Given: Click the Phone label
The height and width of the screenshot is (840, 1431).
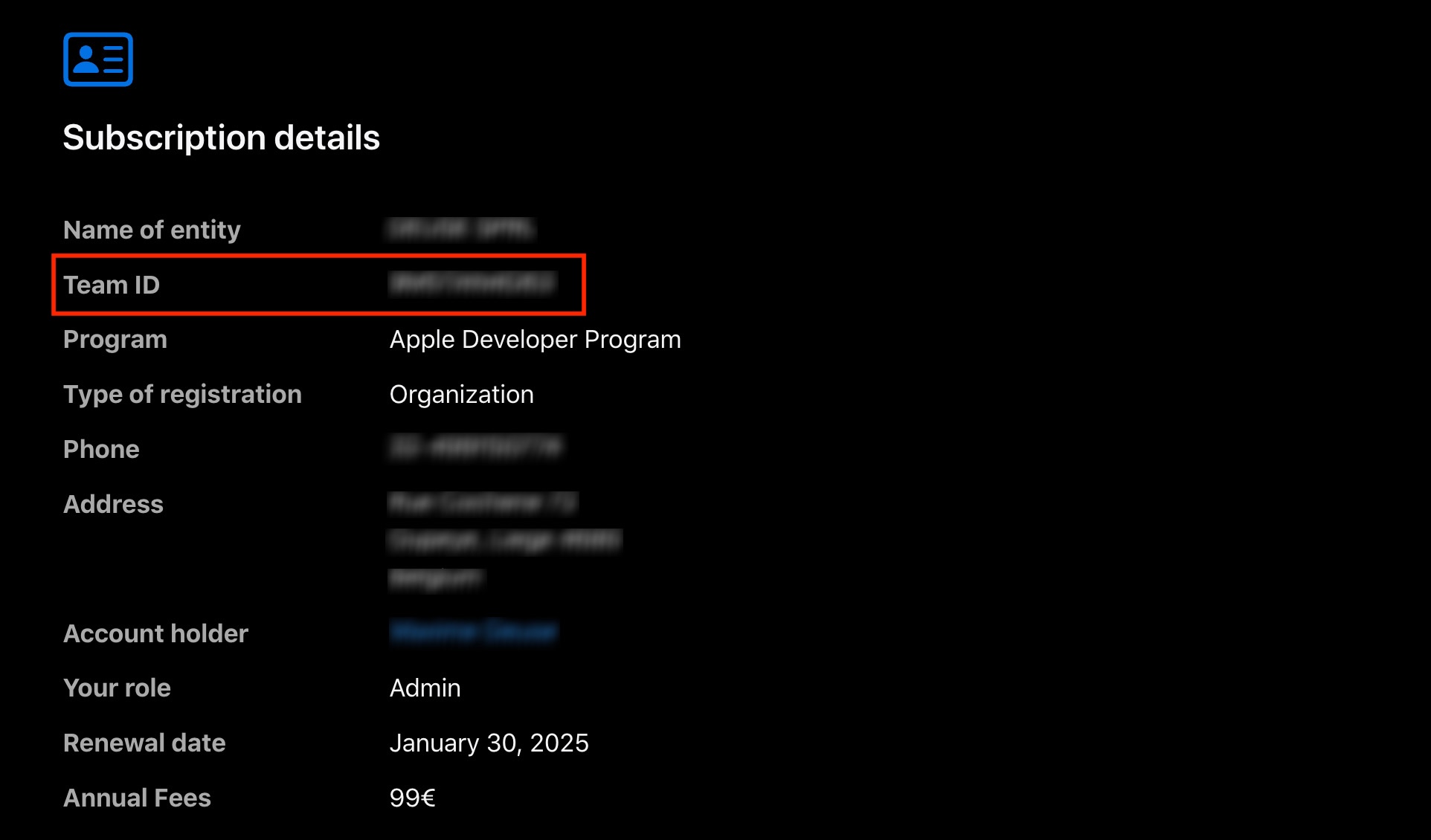Looking at the screenshot, I should 101,449.
